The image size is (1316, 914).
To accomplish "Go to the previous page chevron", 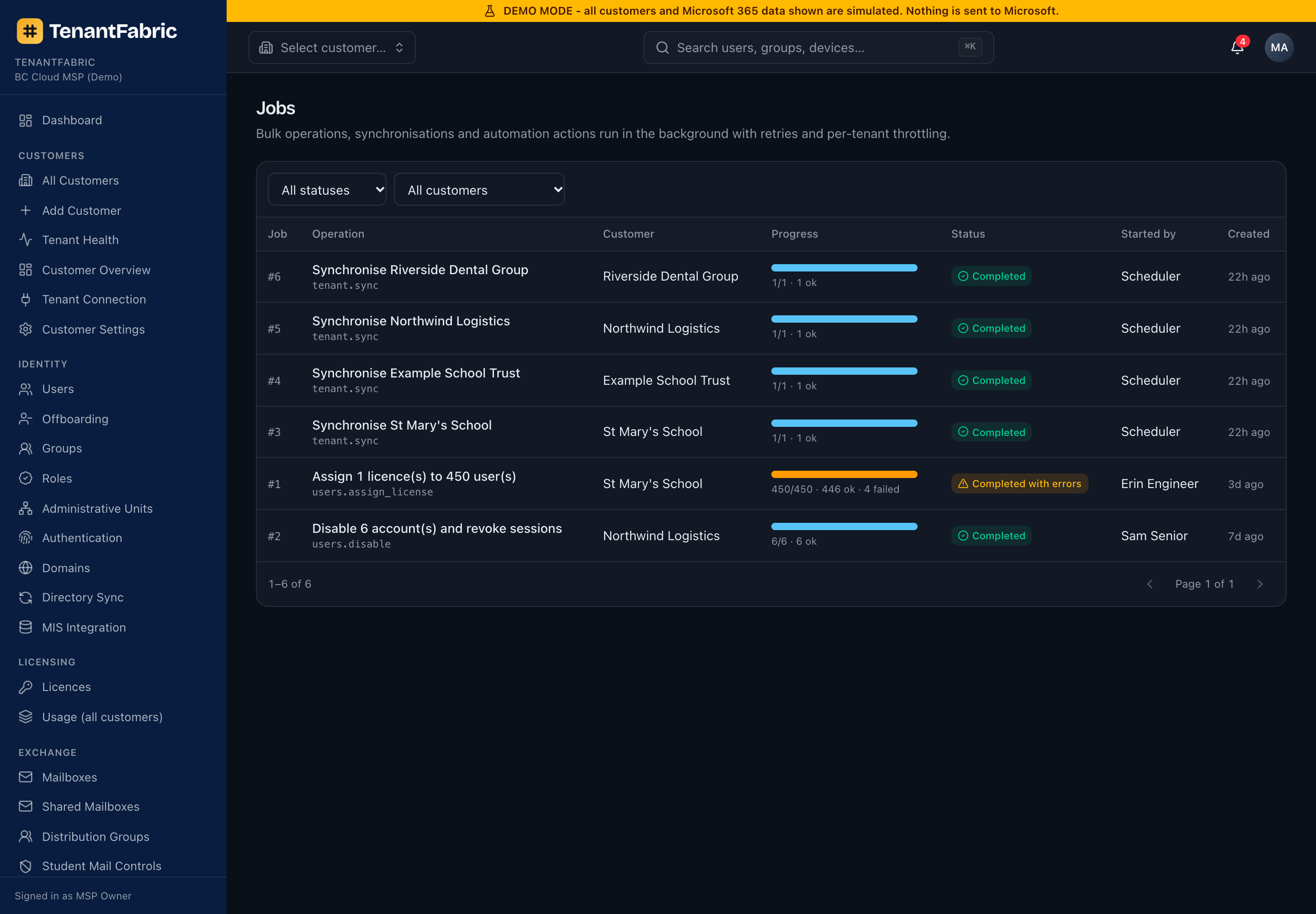I will pyautogui.click(x=1149, y=584).
